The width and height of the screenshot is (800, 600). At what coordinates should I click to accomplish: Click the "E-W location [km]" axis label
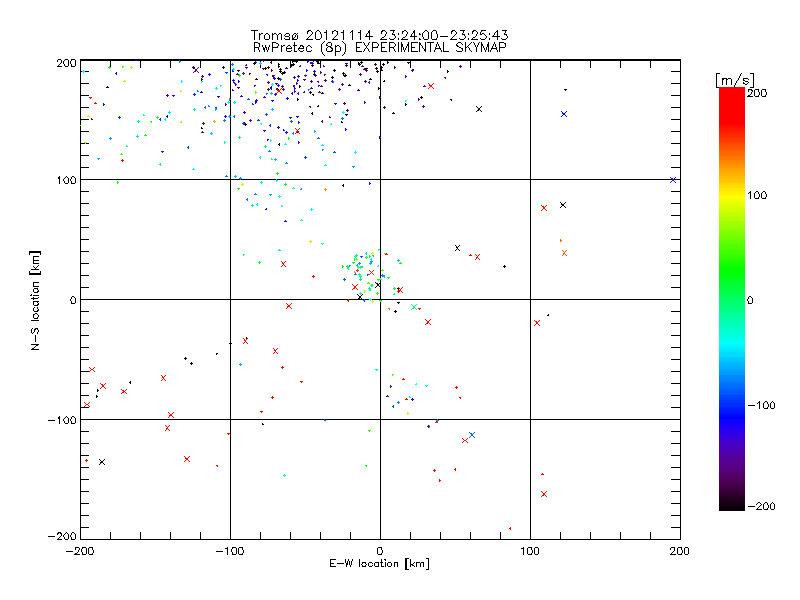point(379,563)
